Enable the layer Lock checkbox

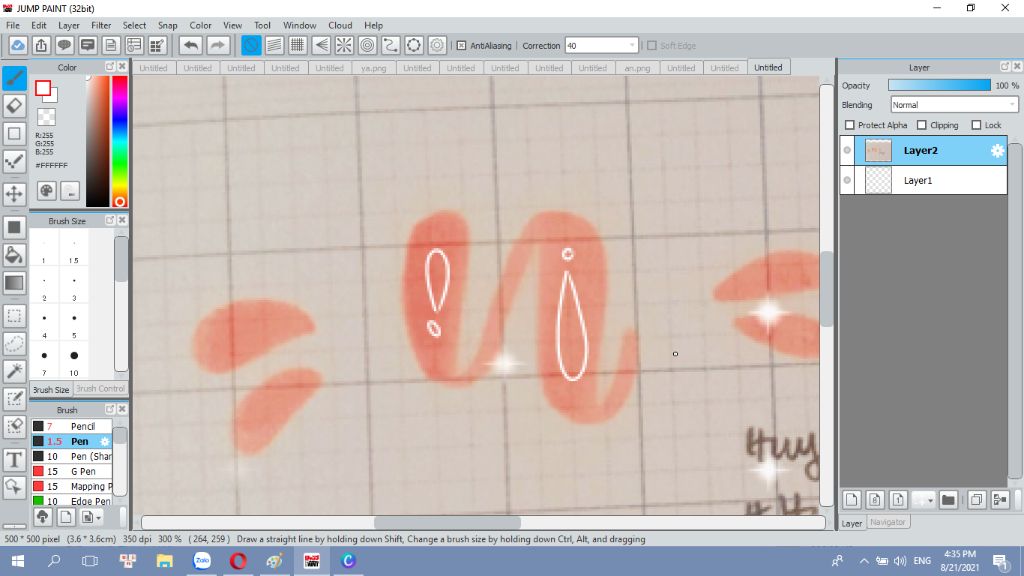tap(976, 125)
